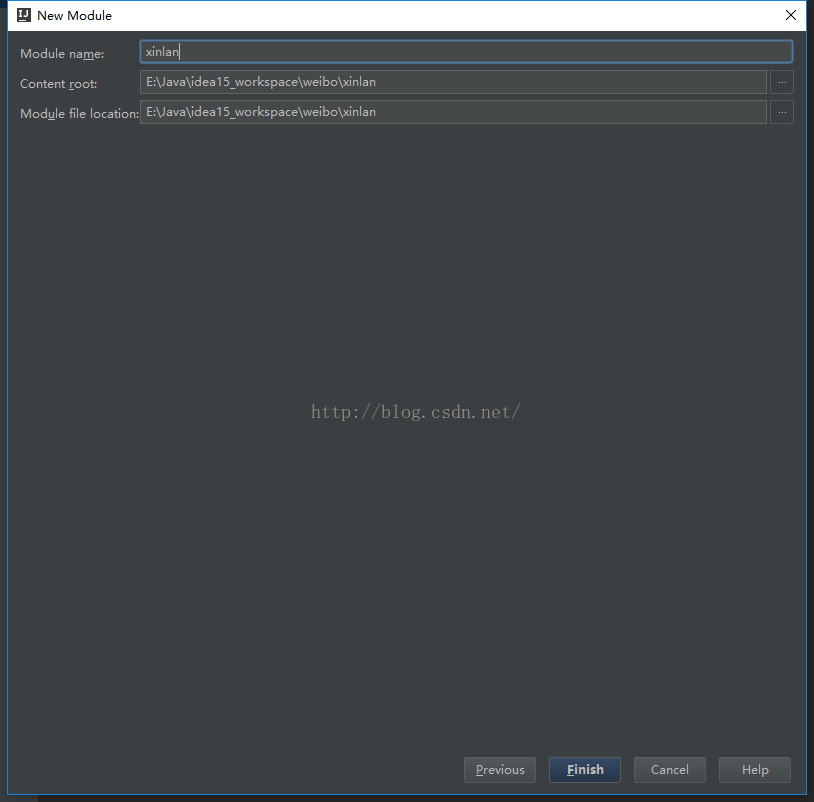Viewport: 814px width, 802px height.
Task: Click the Module name label
Action: [x=62, y=54]
